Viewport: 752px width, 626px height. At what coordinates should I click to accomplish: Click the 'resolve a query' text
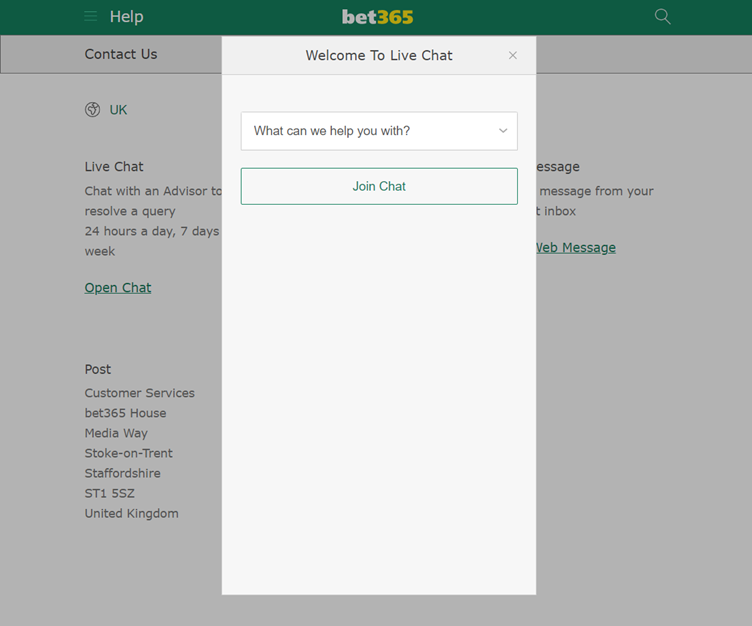click(130, 212)
